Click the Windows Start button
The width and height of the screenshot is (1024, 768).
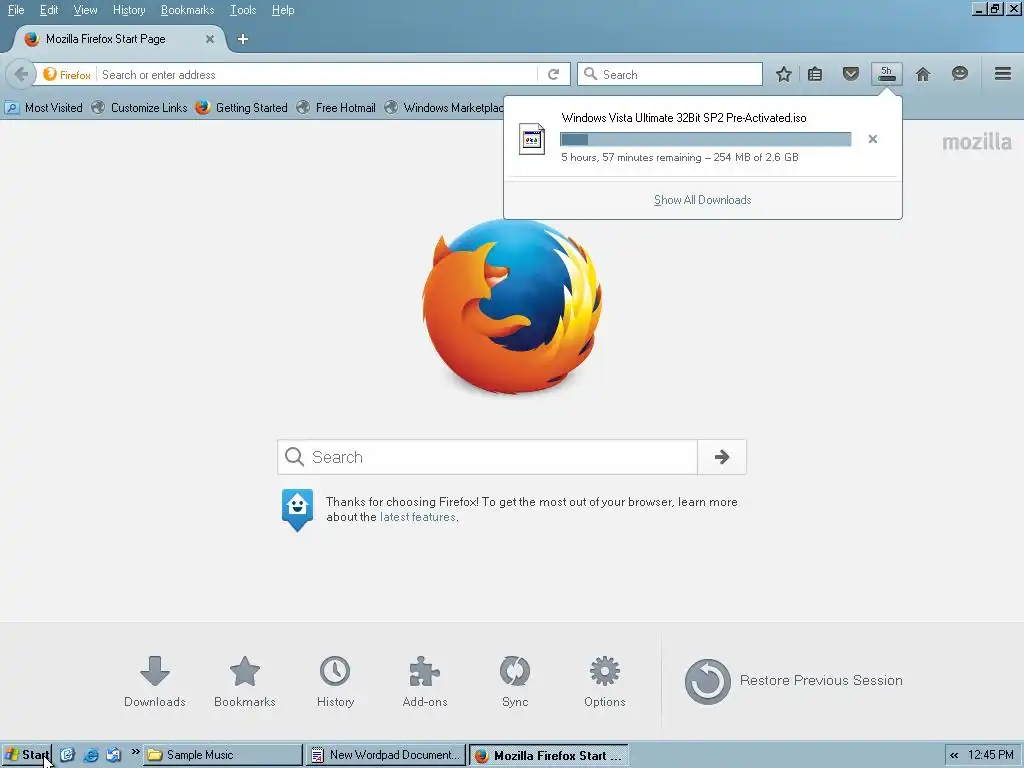[27, 755]
